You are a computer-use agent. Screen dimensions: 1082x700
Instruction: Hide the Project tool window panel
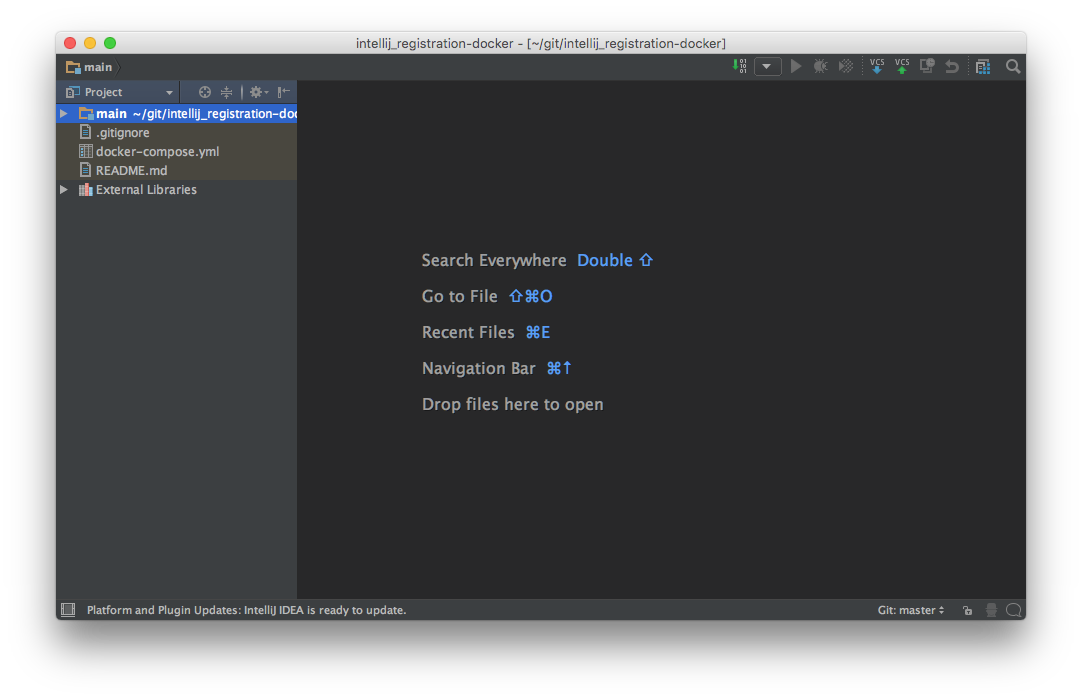(x=284, y=92)
